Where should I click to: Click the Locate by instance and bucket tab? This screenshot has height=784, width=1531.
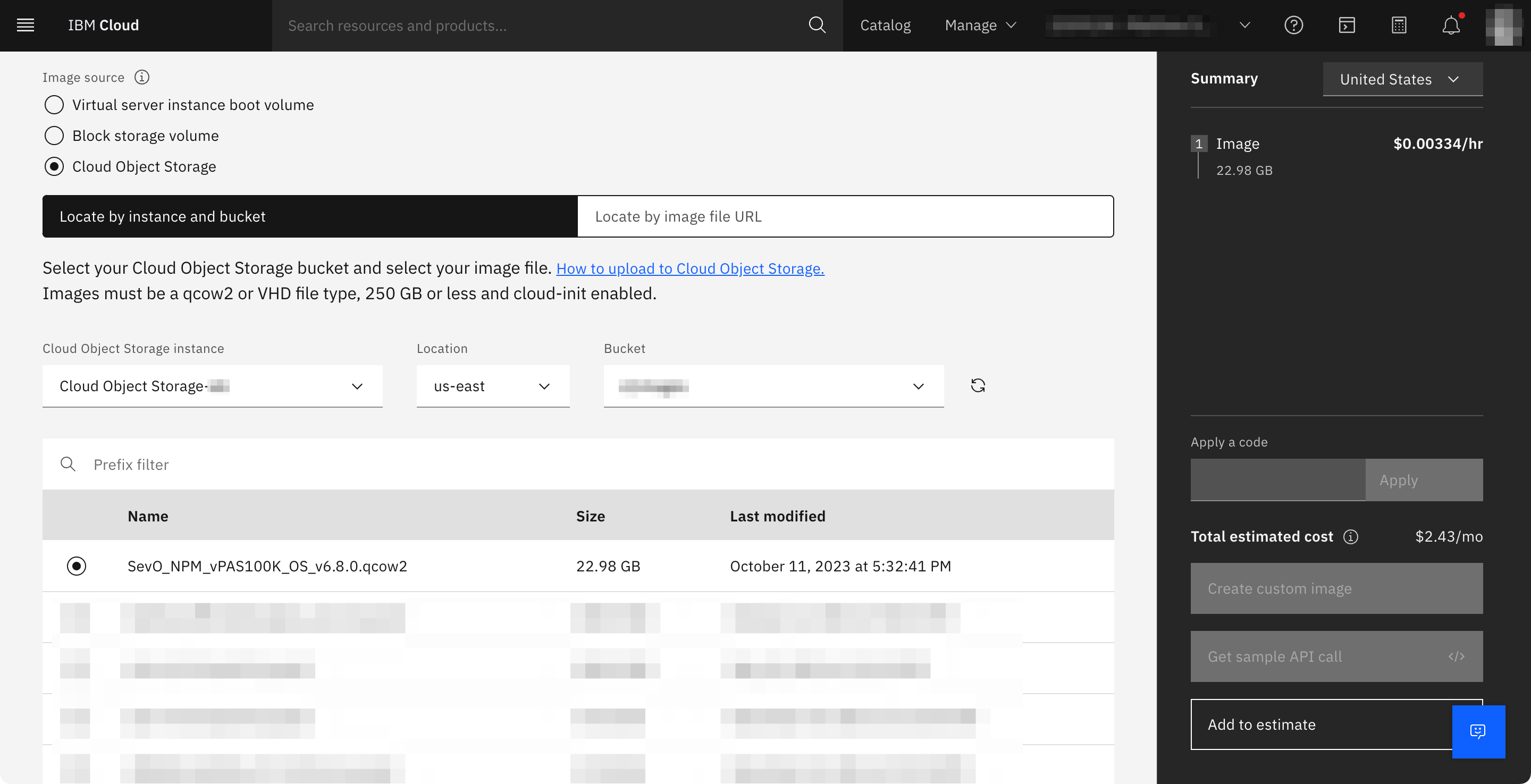coord(310,216)
